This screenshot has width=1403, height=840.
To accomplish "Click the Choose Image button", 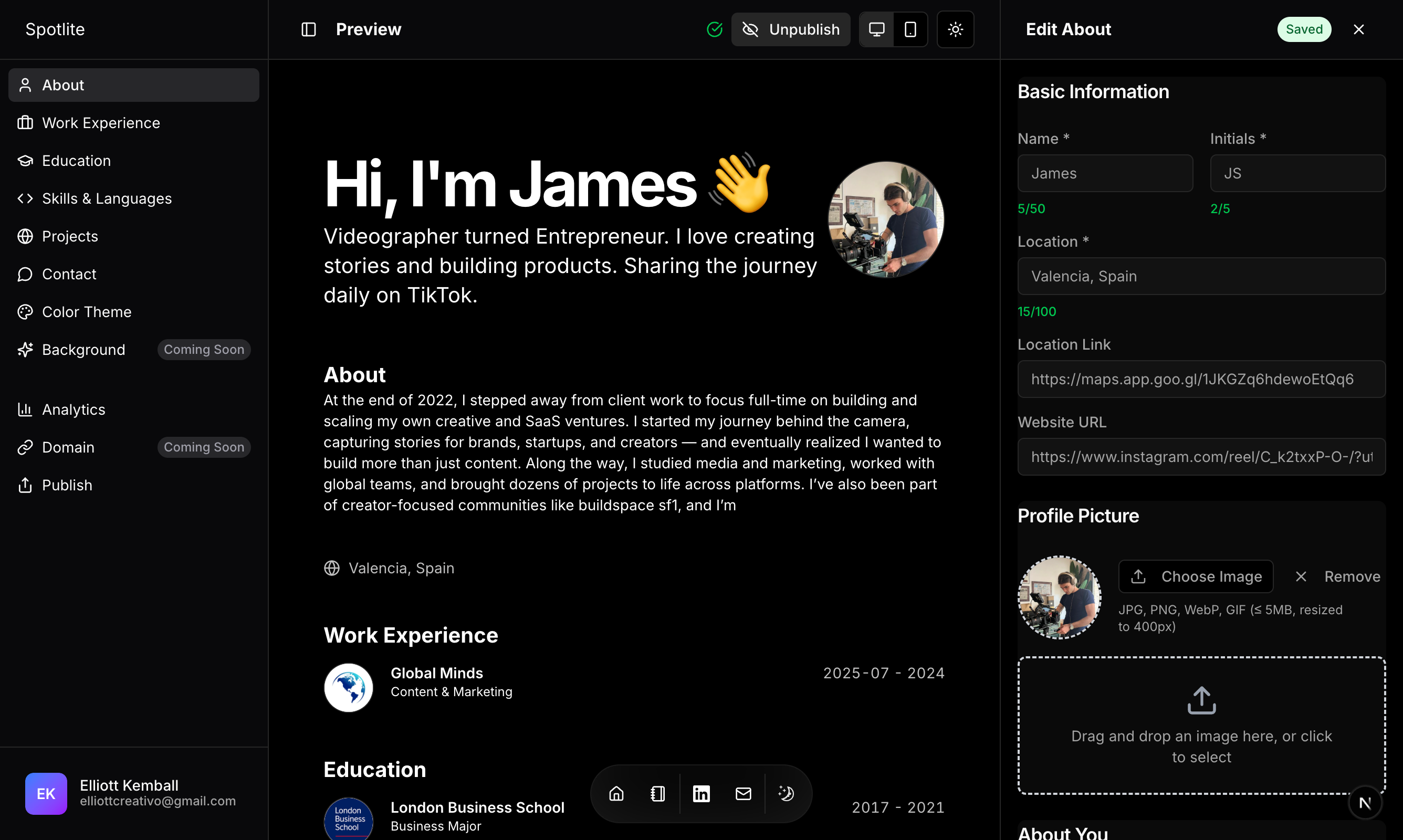I will pos(1196,576).
